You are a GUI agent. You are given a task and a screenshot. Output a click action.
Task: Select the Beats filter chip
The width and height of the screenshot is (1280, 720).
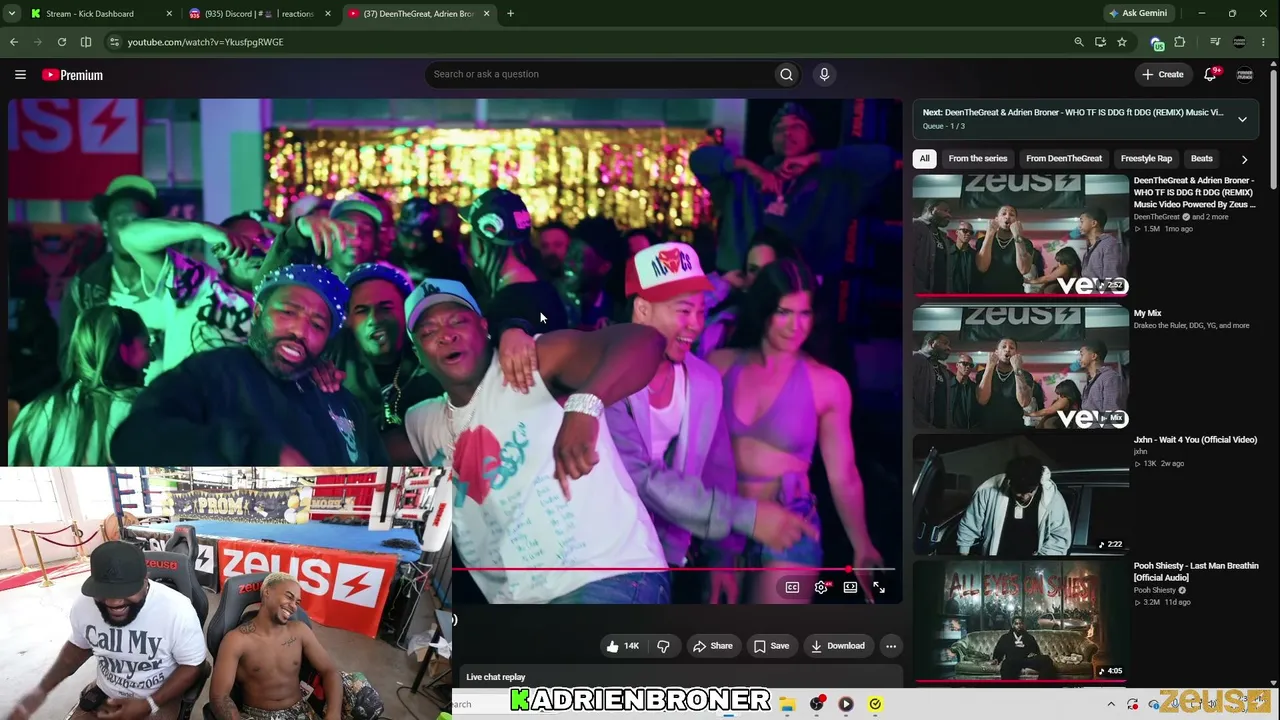(x=1202, y=158)
